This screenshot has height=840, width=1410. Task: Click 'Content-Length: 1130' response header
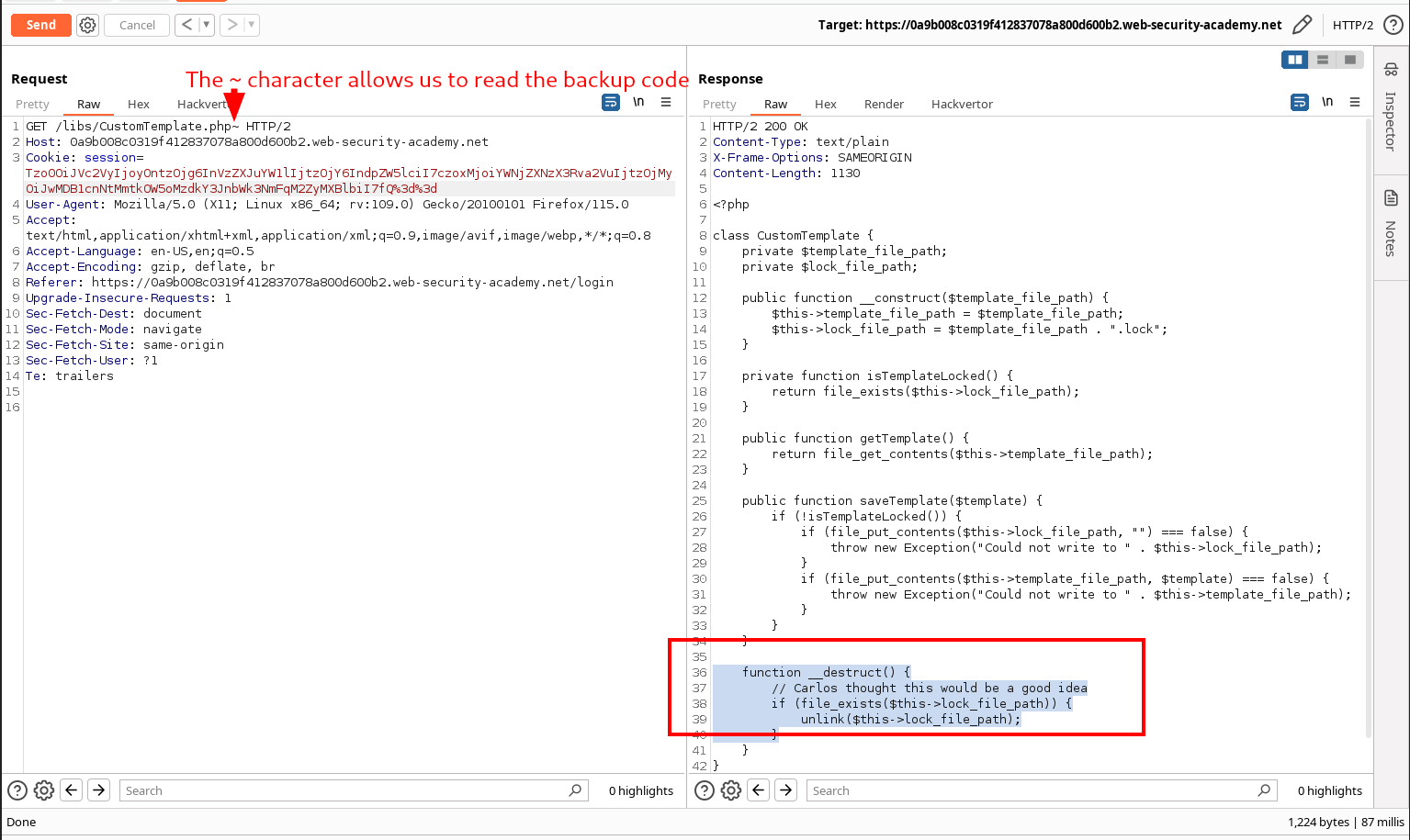[x=786, y=174]
